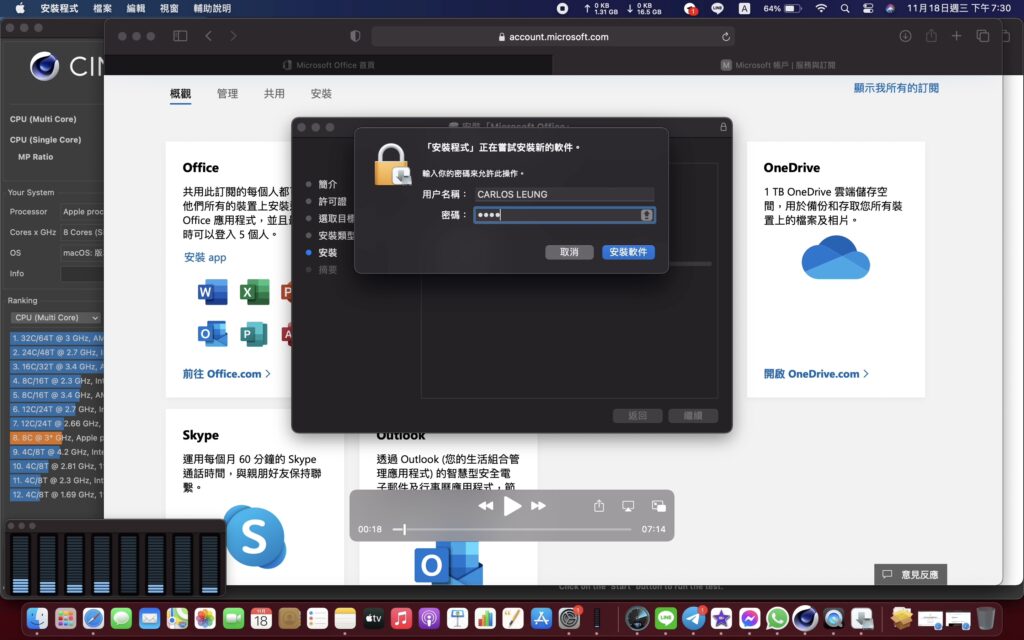This screenshot has width=1024, height=640.
Task: Open the 前往 Office.com link
Action: [227, 374]
